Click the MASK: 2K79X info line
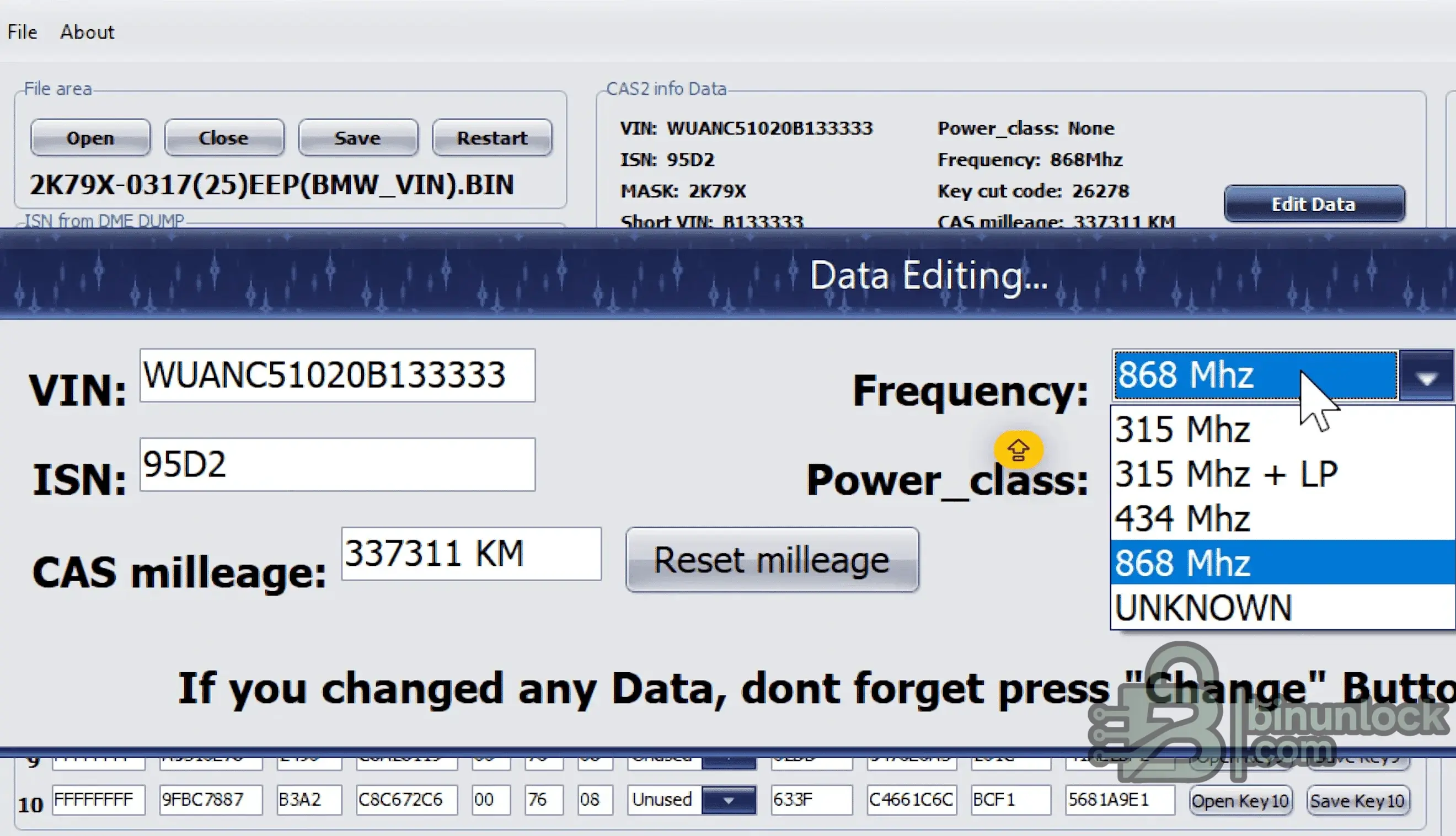Screen dimensions: 1456x836 coord(683,191)
